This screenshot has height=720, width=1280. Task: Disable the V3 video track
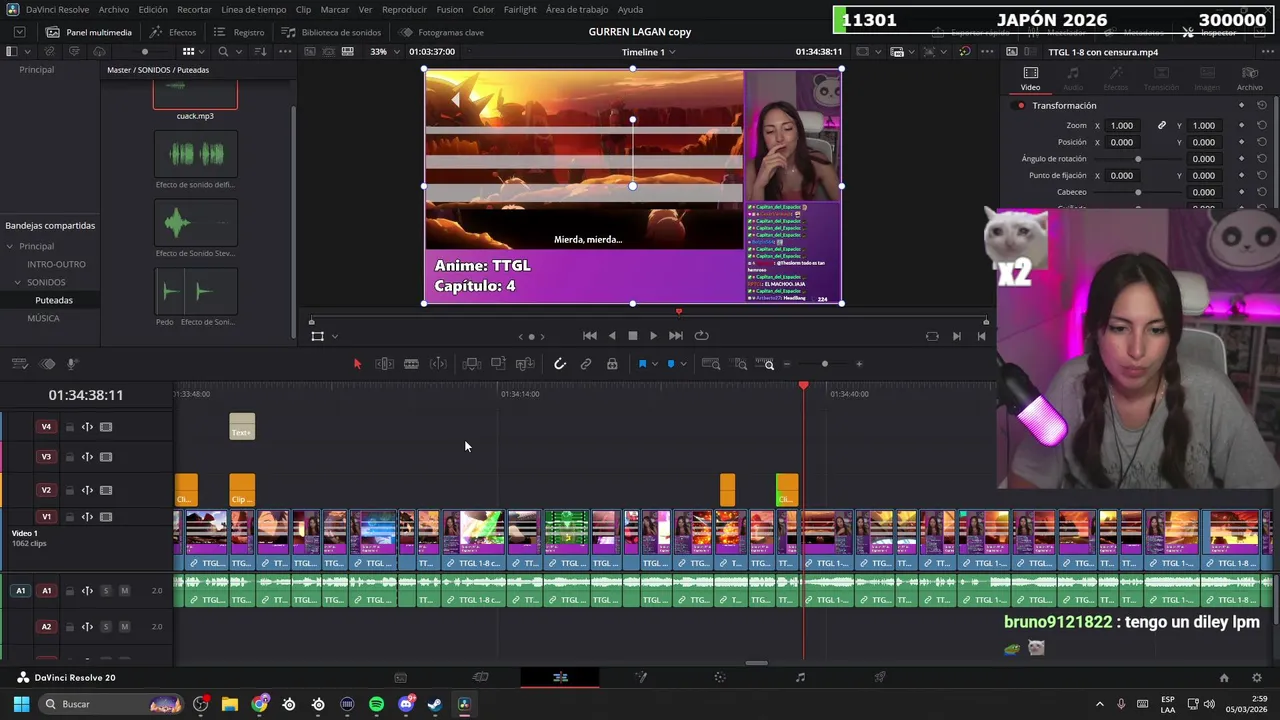[106, 457]
